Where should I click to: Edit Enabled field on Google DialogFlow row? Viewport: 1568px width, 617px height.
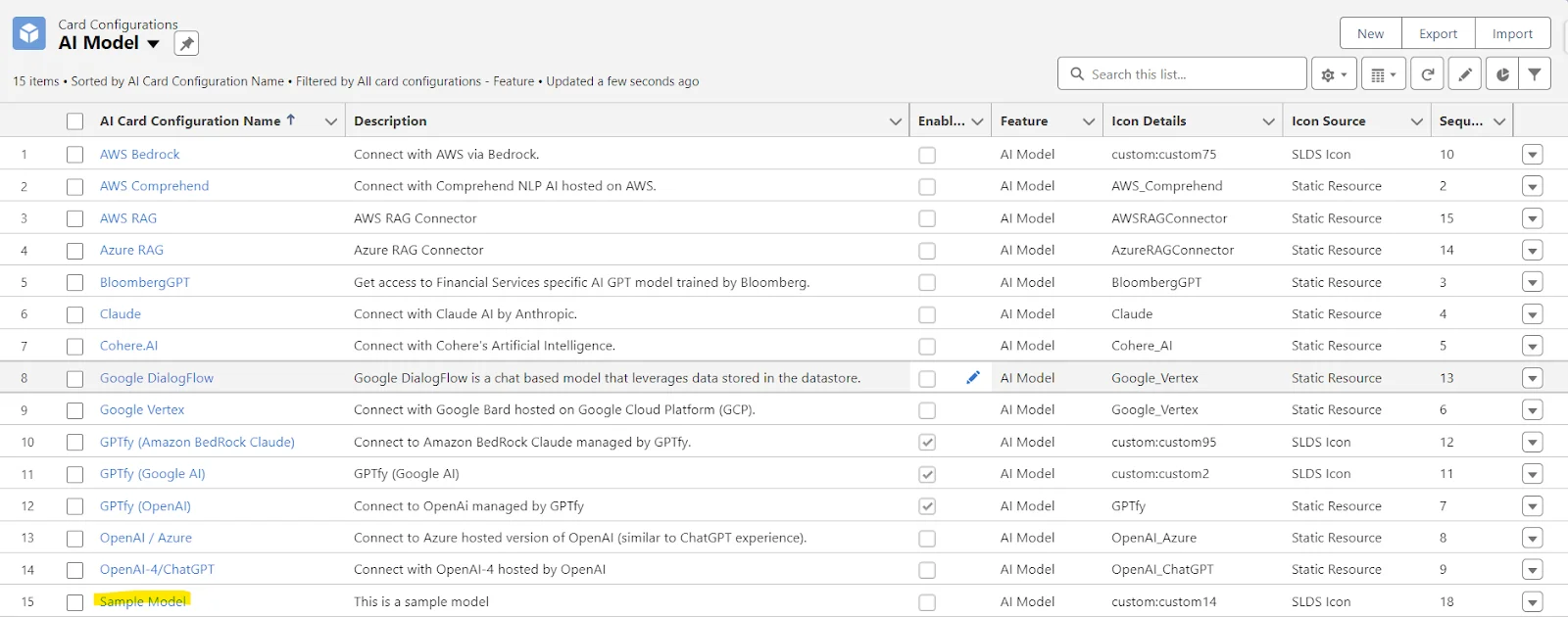pyautogui.click(x=972, y=378)
